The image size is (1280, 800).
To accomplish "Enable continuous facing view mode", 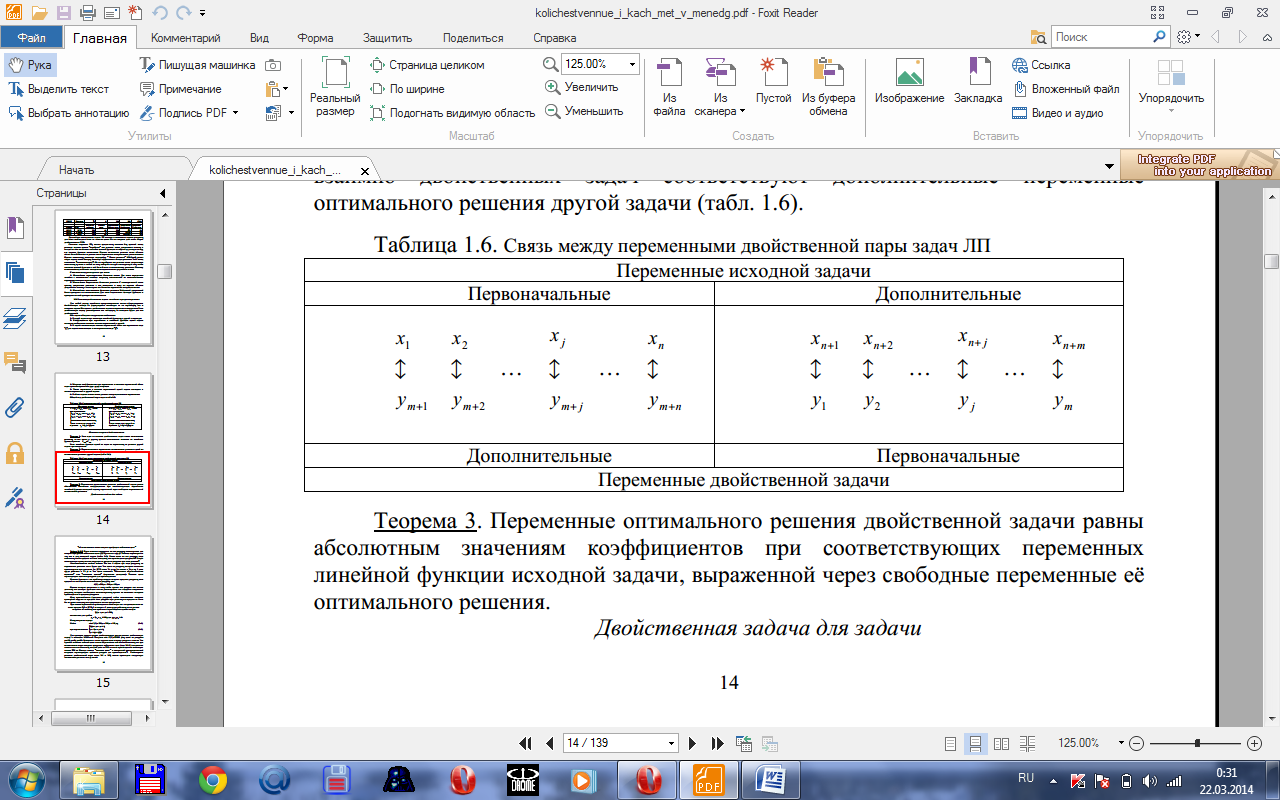I will tap(1026, 743).
